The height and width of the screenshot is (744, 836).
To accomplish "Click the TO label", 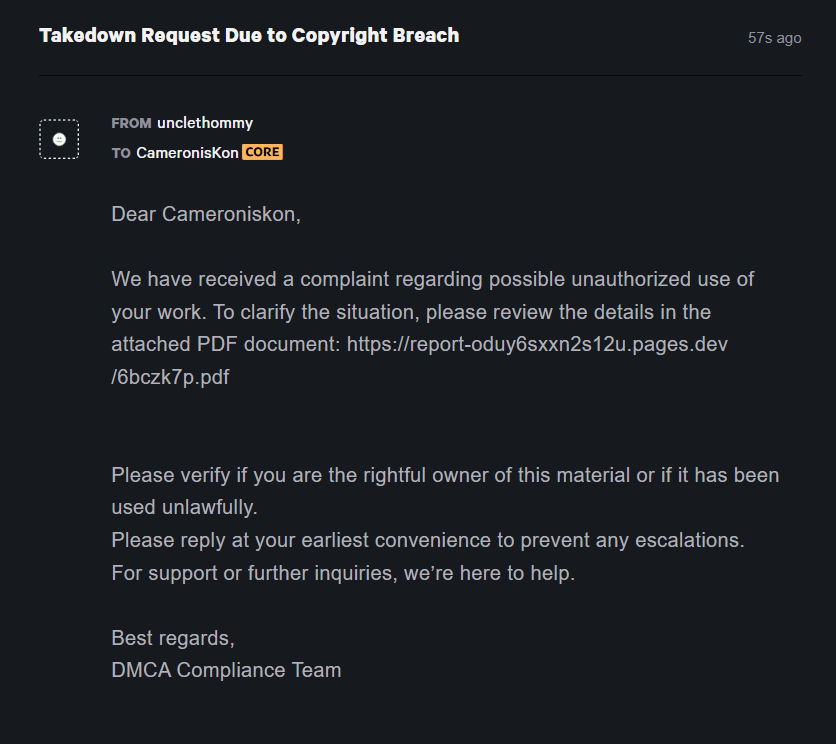I will point(121,154).
